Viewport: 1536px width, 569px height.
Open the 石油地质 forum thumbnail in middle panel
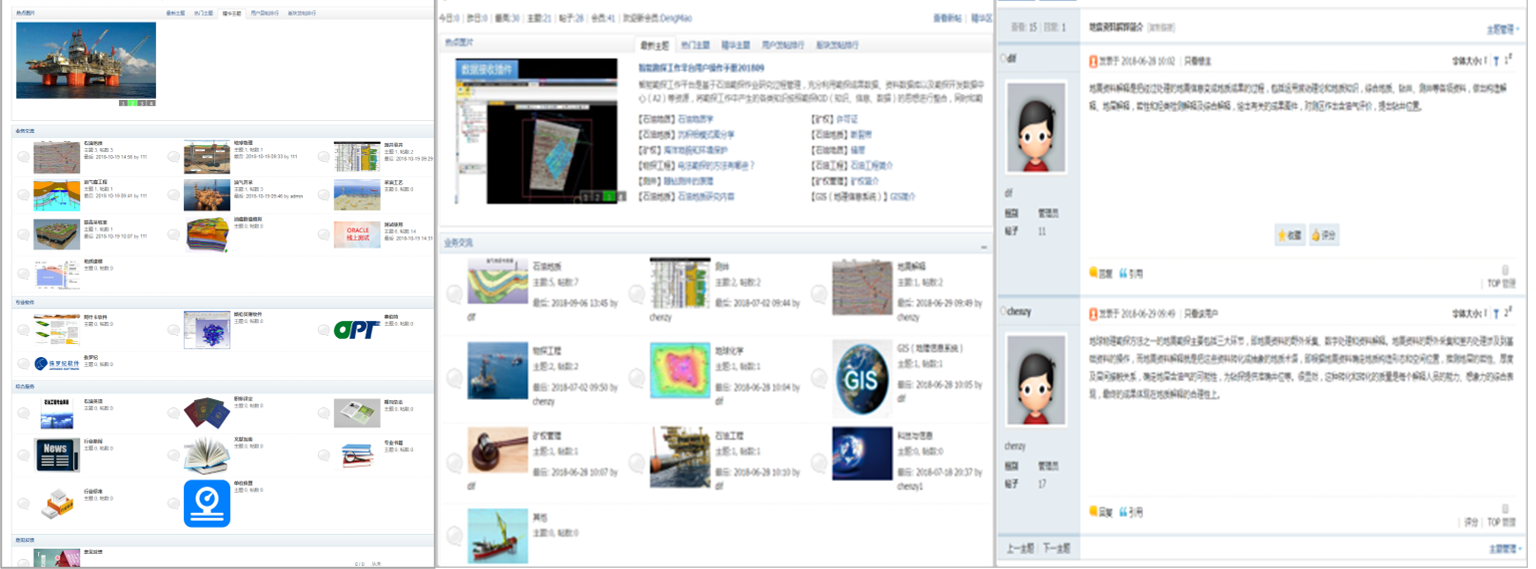pyautogui.click(x=498, y=280)
